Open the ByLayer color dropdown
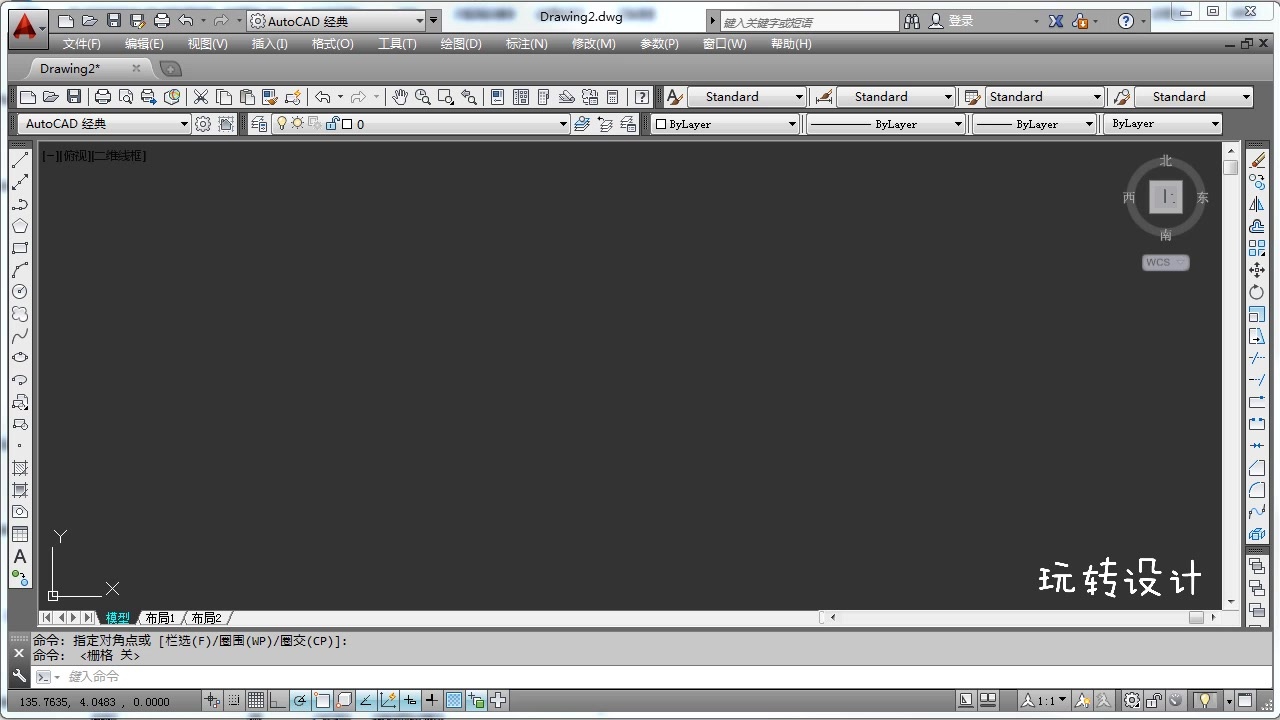1280x720 pixels. point(726,124)
